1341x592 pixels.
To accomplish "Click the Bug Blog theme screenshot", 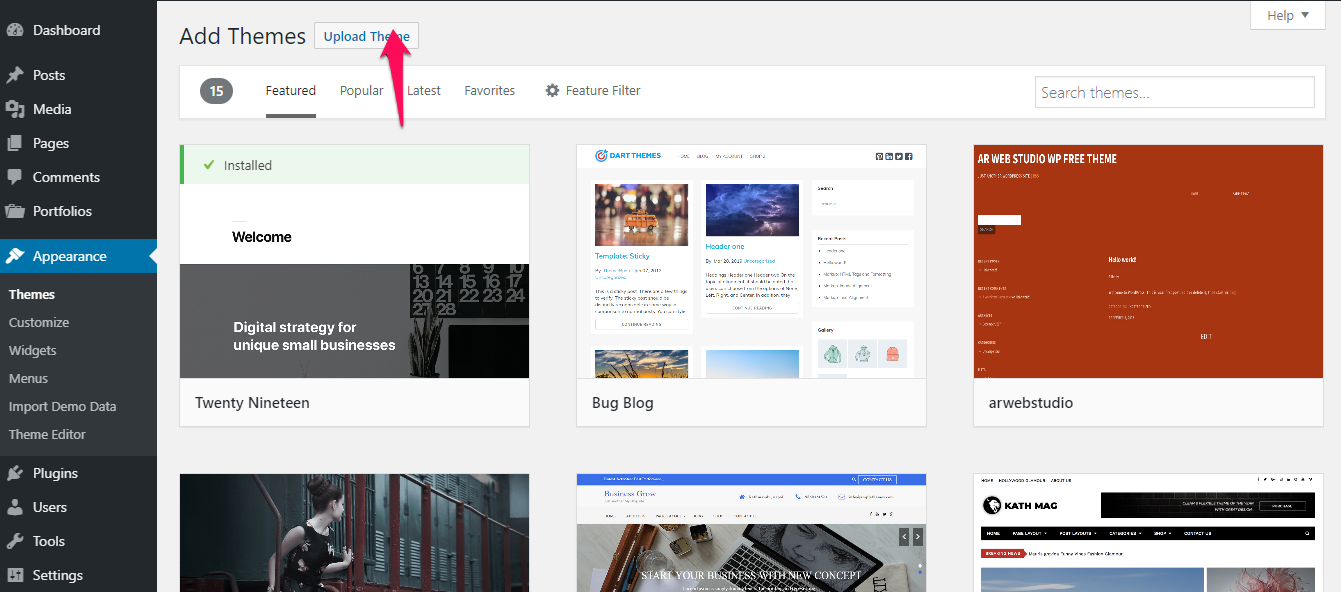I will point(752,262).
